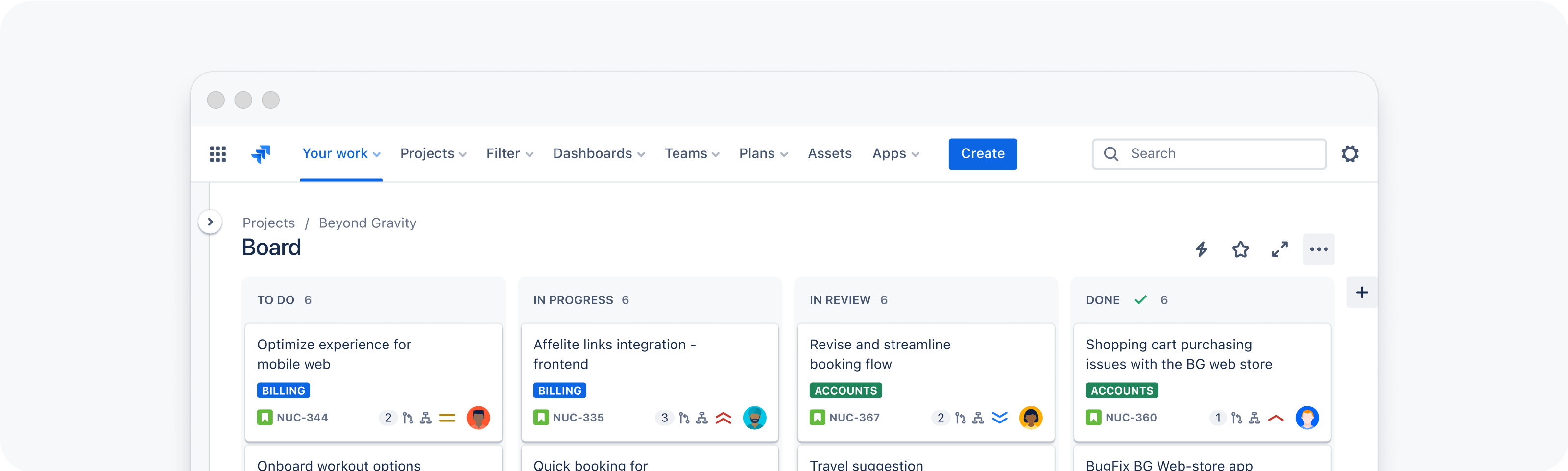Click highest priority icon on NUC-335
This screenshot has height=471, width=1568.
point(723,418)
